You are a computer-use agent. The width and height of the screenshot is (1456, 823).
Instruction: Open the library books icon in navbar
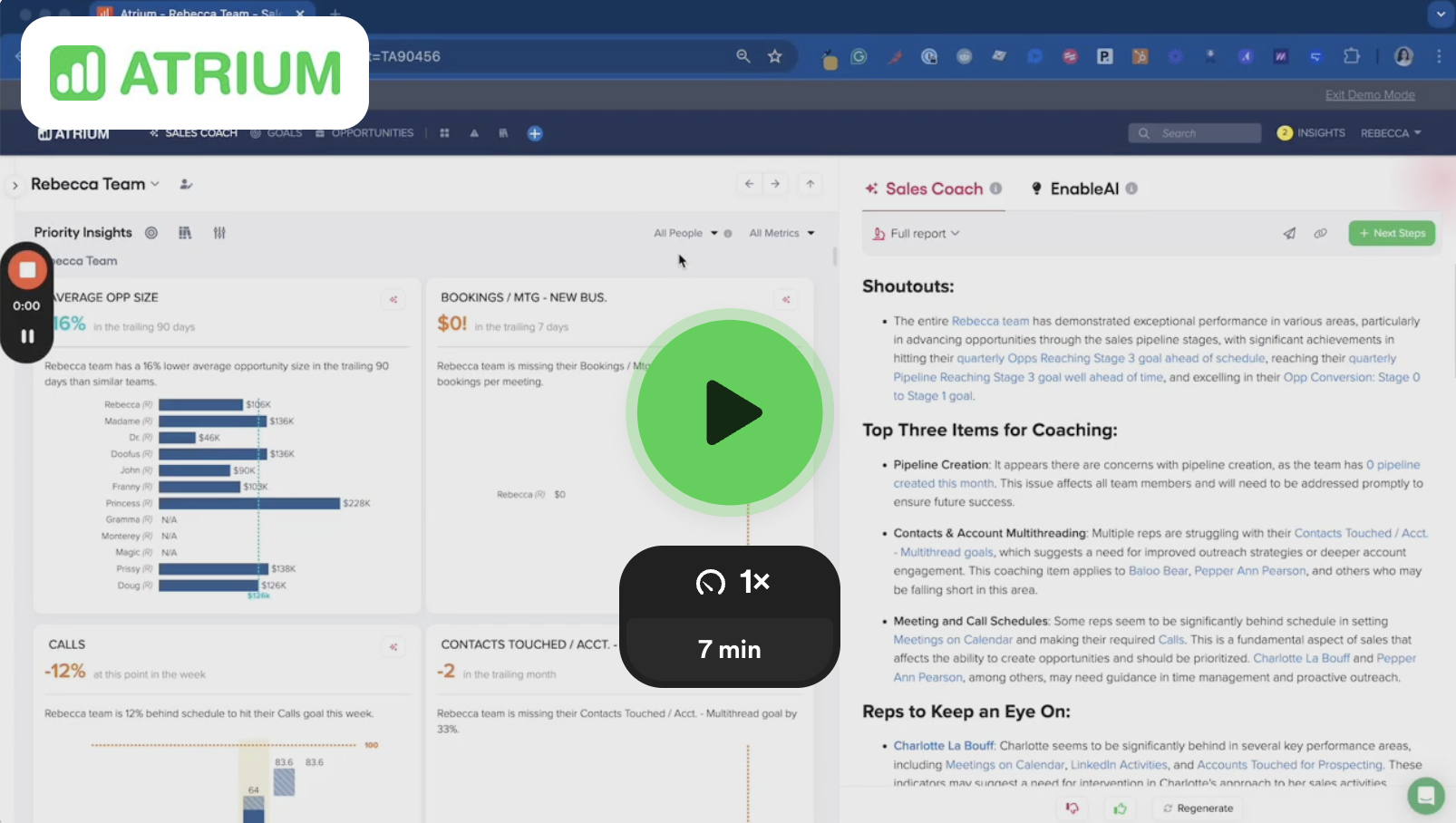[x=503, y=133]
